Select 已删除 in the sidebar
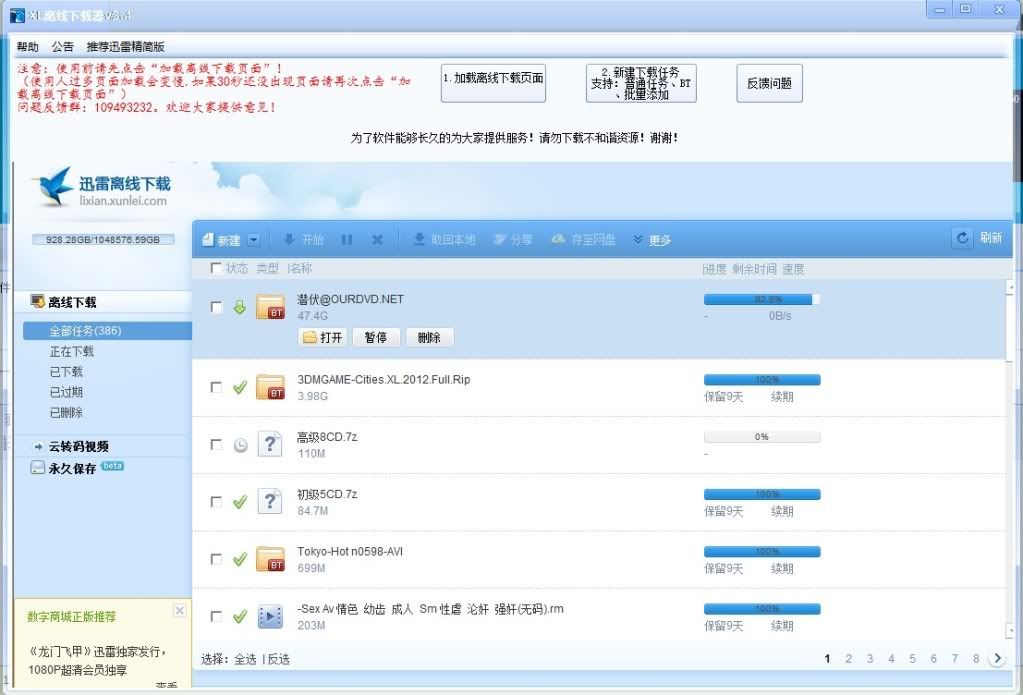1023x695 pixels. [x=66, y=412]
